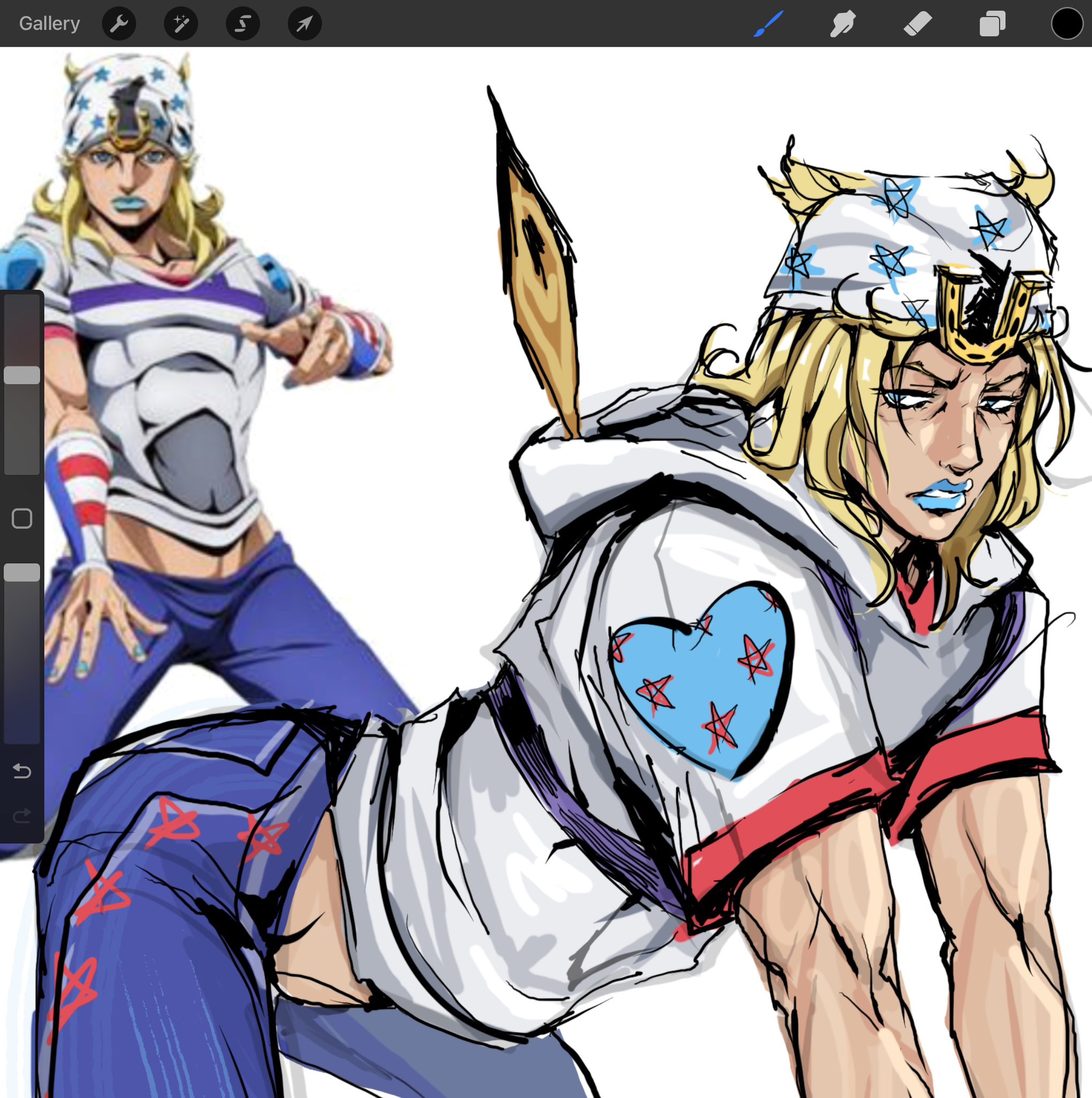Click the brush opacity slider handle
The height and width of the screenshot is (1098, 1092).
[x=22, y=572]
